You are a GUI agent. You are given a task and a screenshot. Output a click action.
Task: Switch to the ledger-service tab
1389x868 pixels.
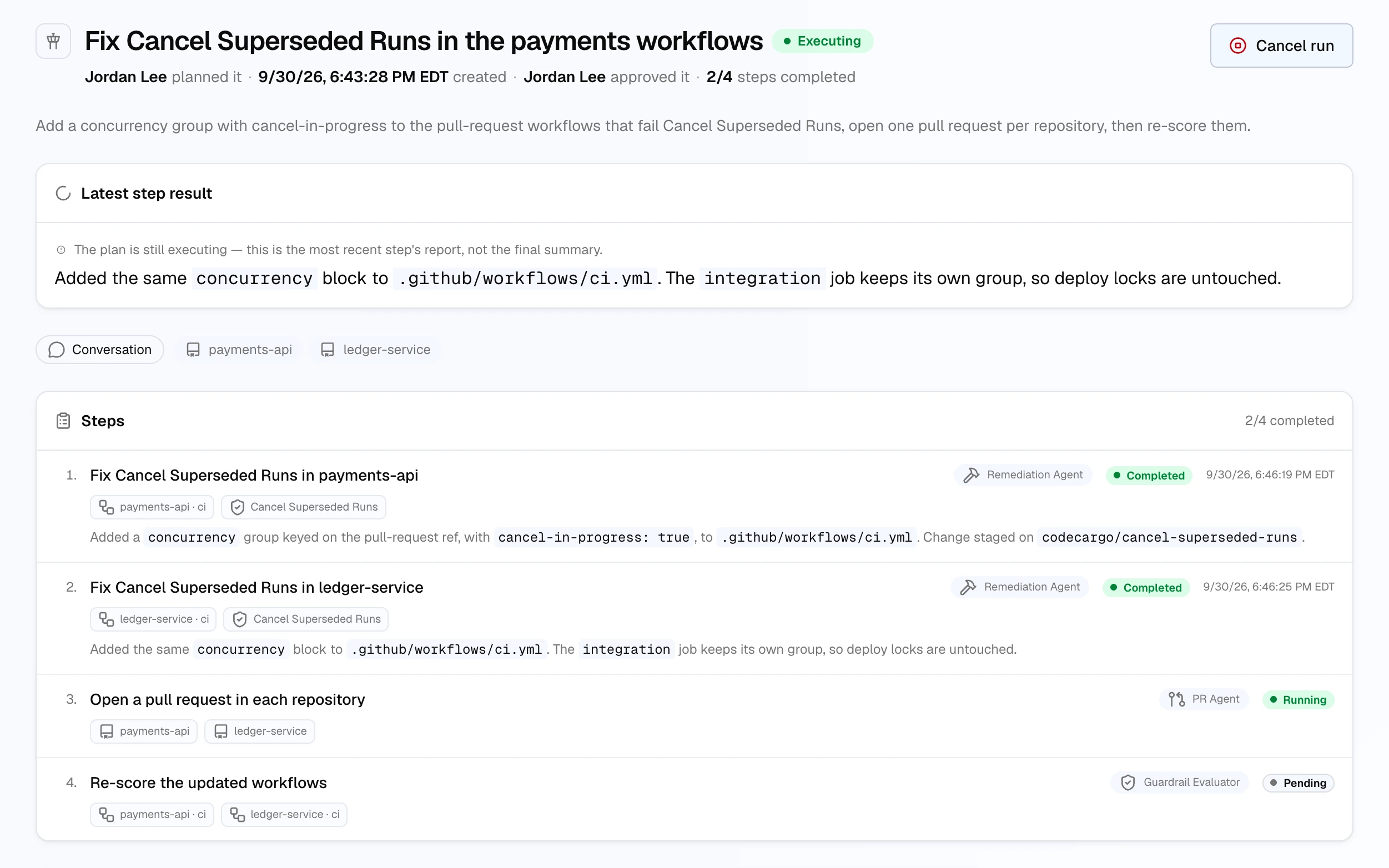pos(375,350)
